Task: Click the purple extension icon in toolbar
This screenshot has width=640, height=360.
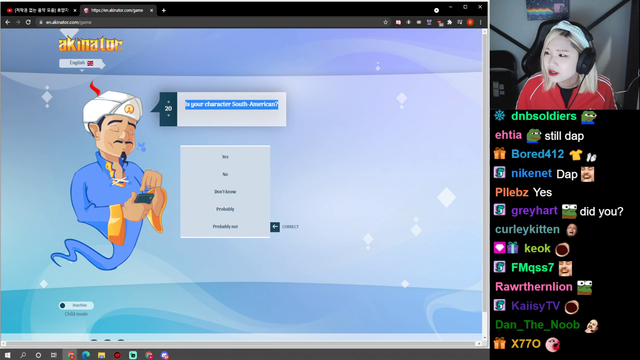Action: click(x=429, y=22)
